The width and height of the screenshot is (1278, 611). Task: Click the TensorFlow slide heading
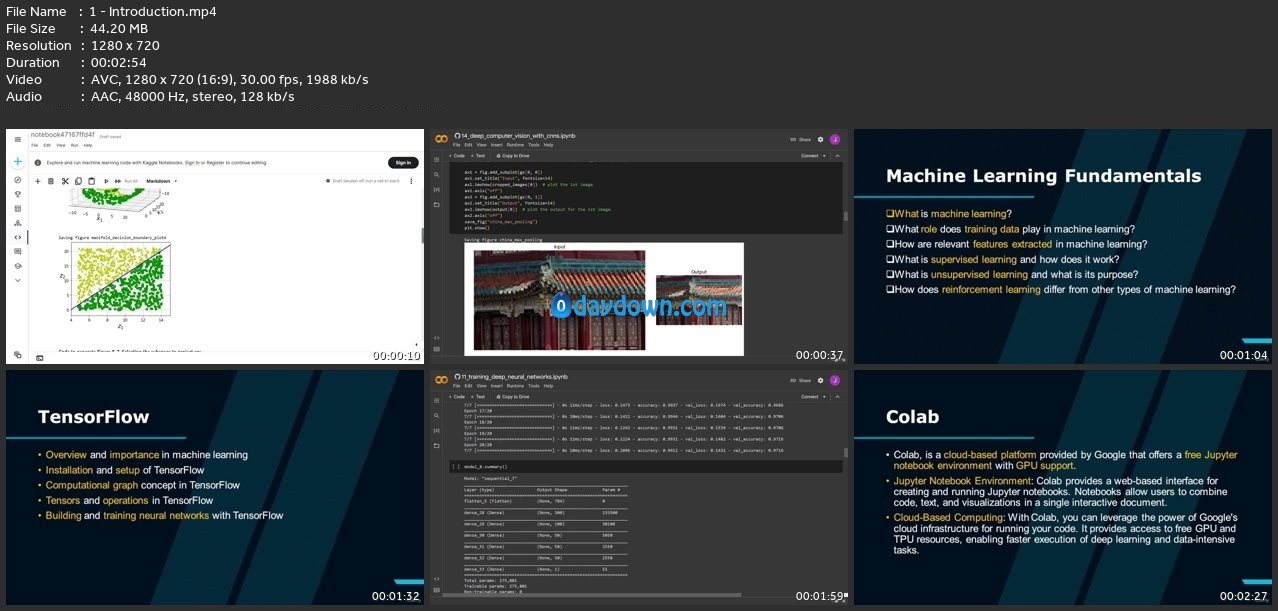point(93,416)
